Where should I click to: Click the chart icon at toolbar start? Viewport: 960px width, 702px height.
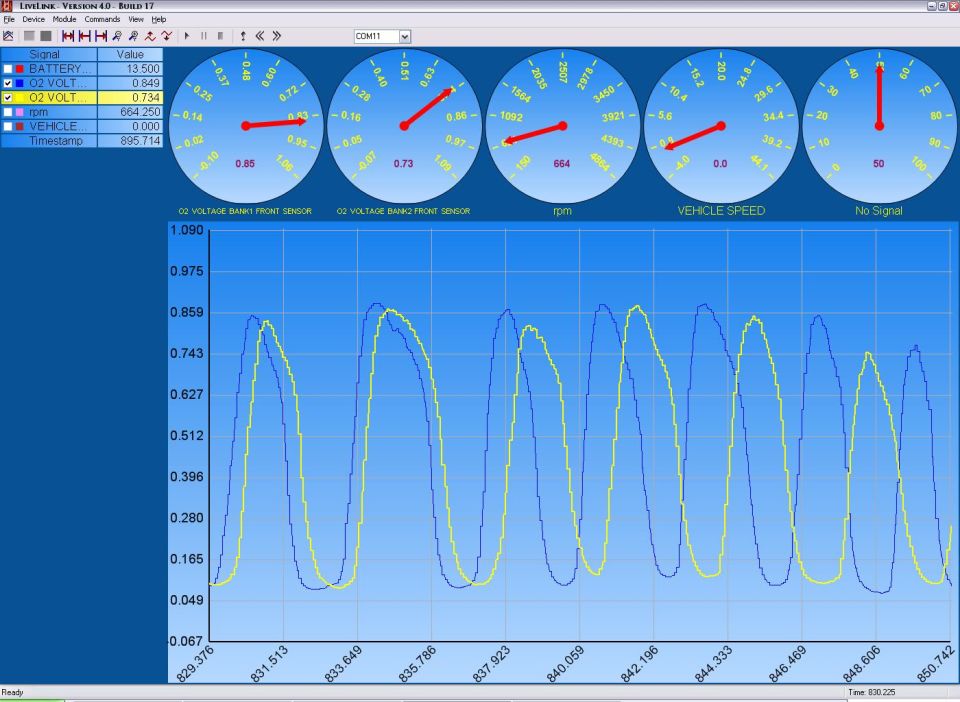click(x=9, y=36)
